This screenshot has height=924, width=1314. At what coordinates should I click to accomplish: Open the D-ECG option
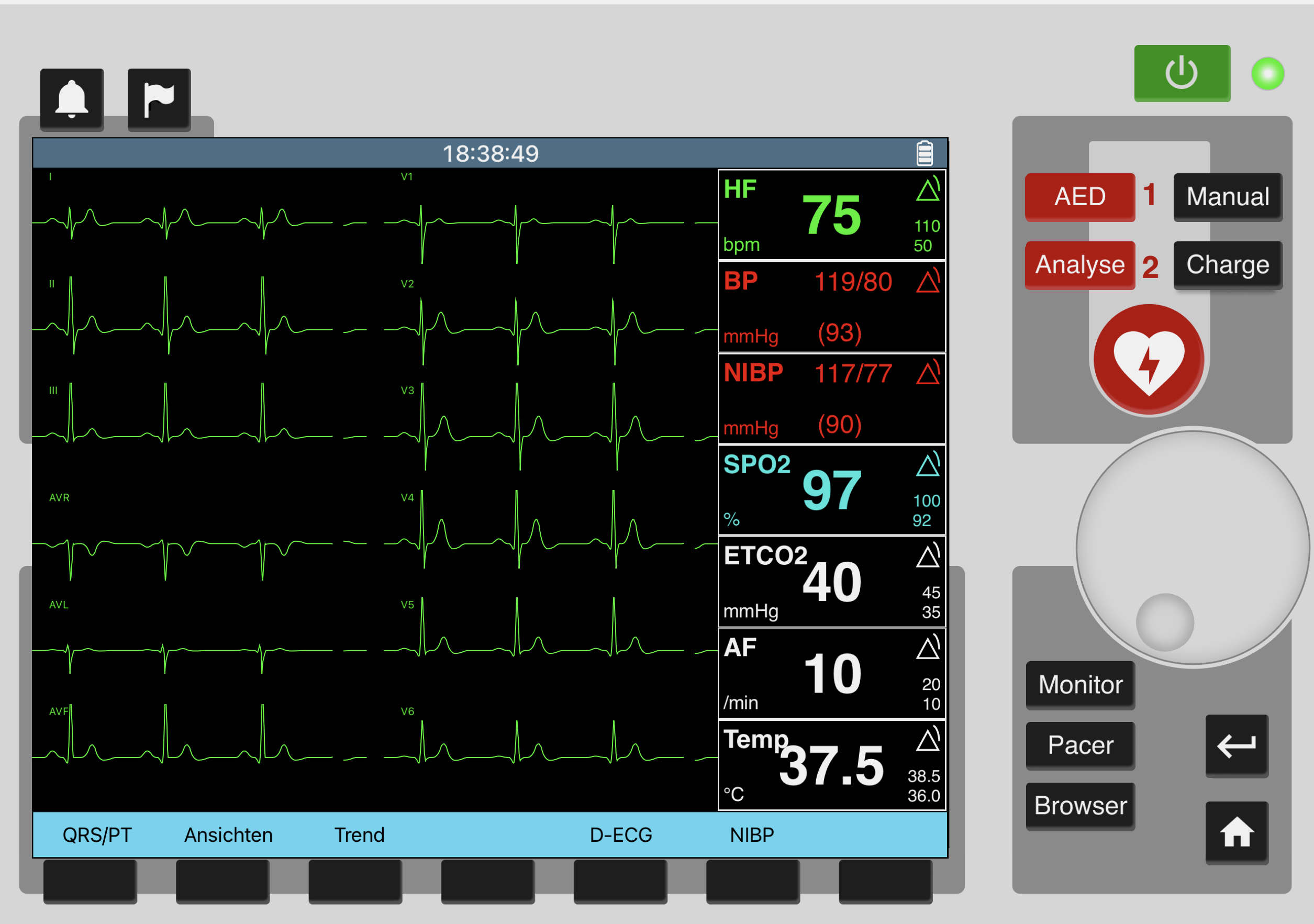tap(620, 835)
